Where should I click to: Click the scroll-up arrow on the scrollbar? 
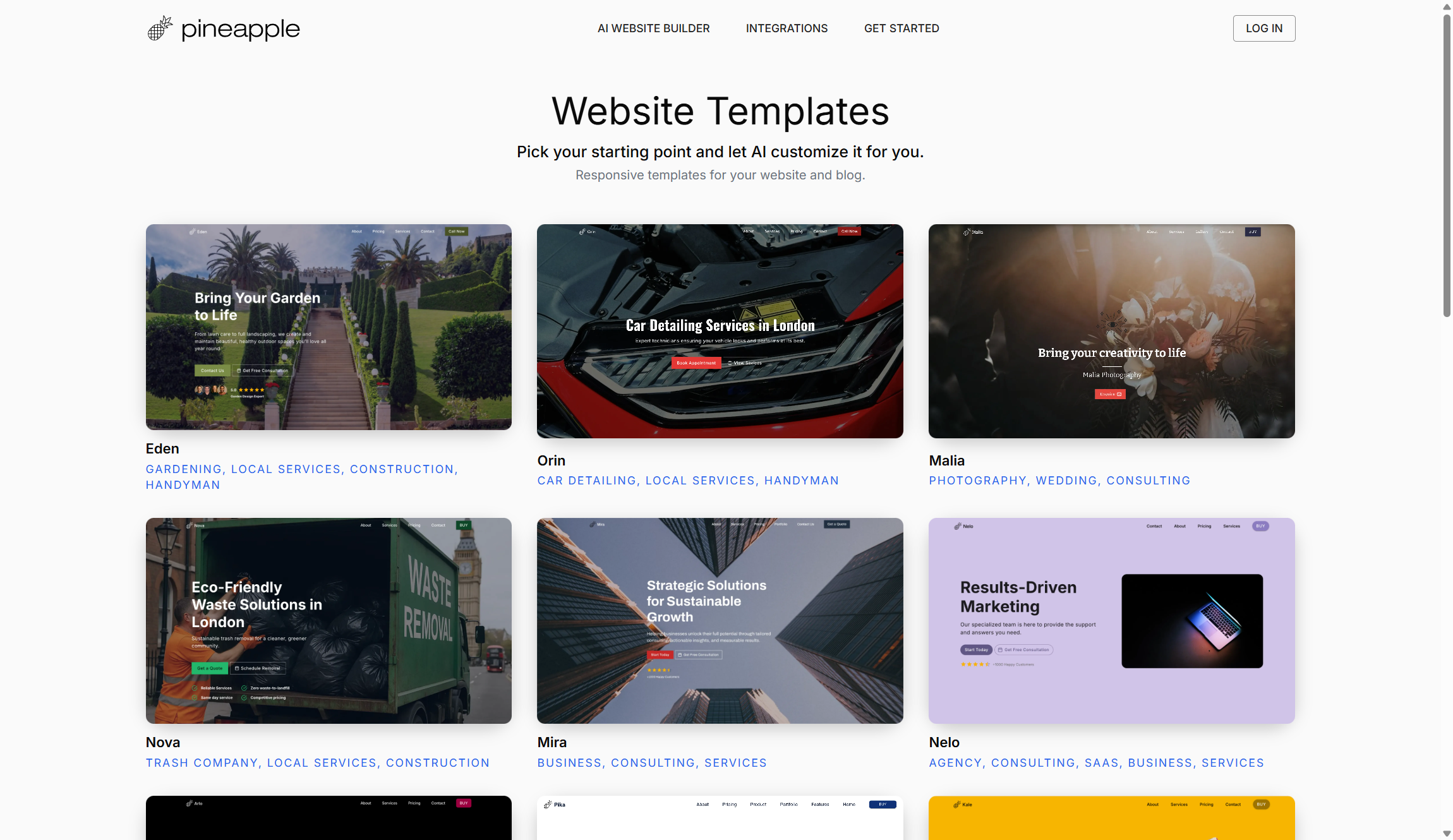(x=1445, y=6)
